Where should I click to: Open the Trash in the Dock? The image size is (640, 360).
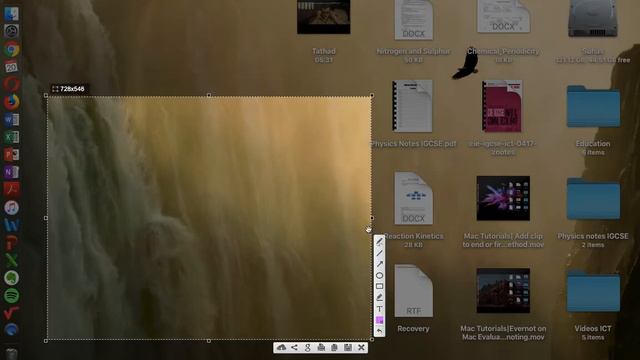(x=11, y=353)
